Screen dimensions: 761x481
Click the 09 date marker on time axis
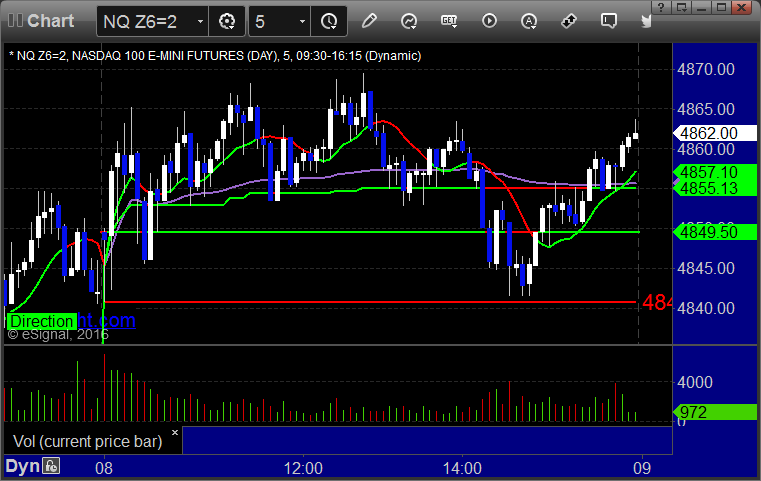[x=642, y=468]
